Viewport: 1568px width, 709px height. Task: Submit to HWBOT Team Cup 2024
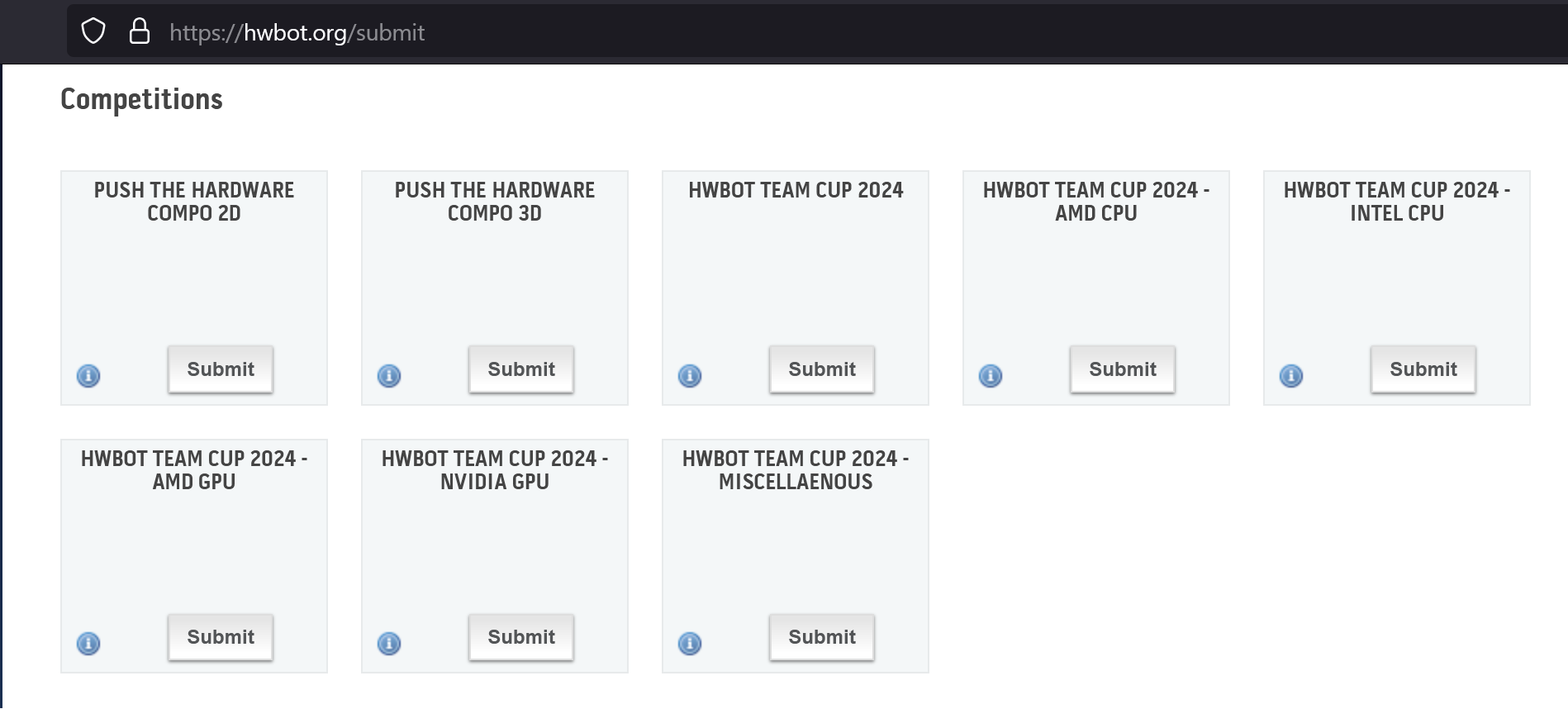click(x=822, y=369)
